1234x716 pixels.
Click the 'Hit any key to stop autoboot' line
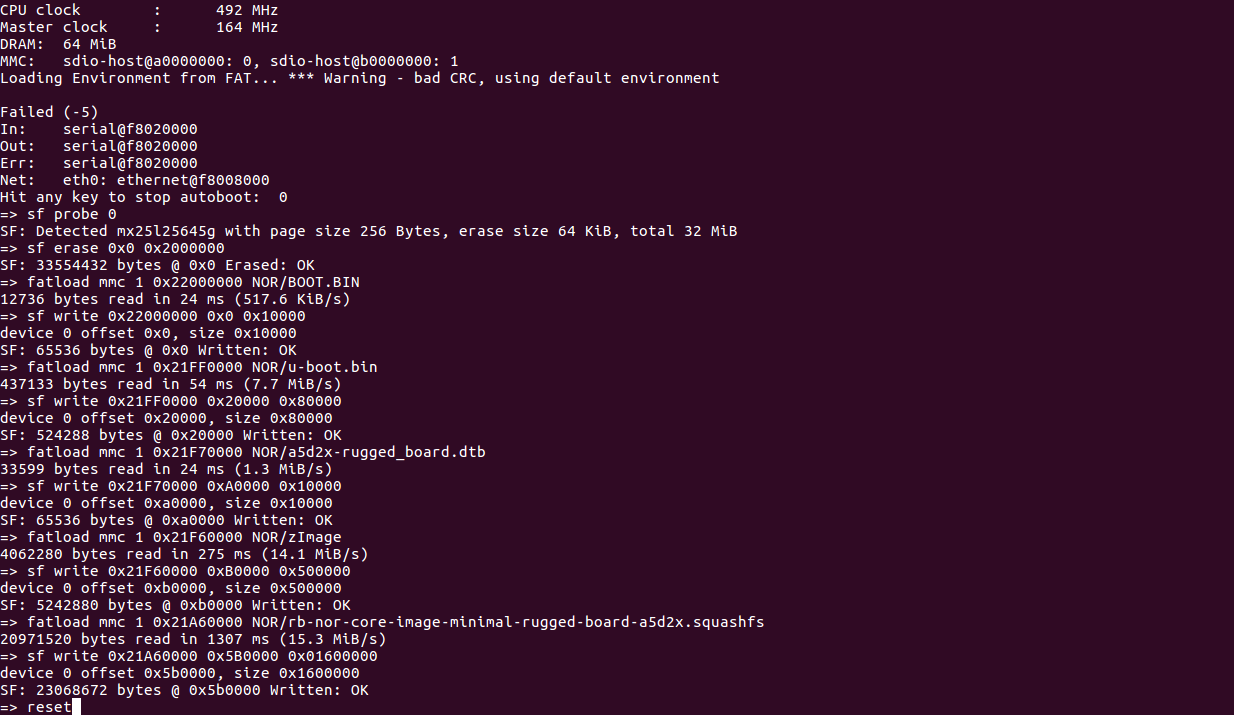point(144,197)
